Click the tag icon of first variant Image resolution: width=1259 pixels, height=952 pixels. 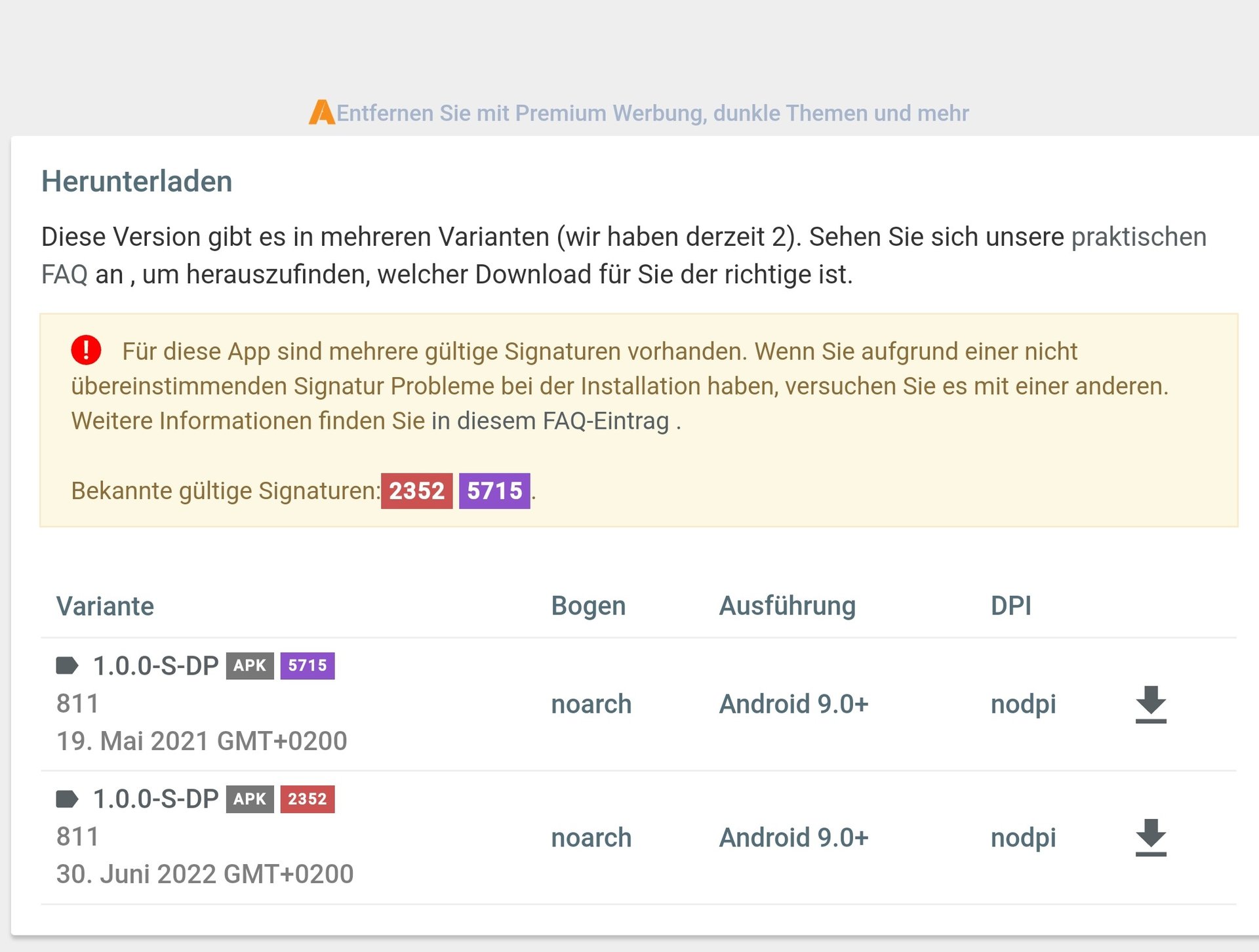(x=67, y=666)
